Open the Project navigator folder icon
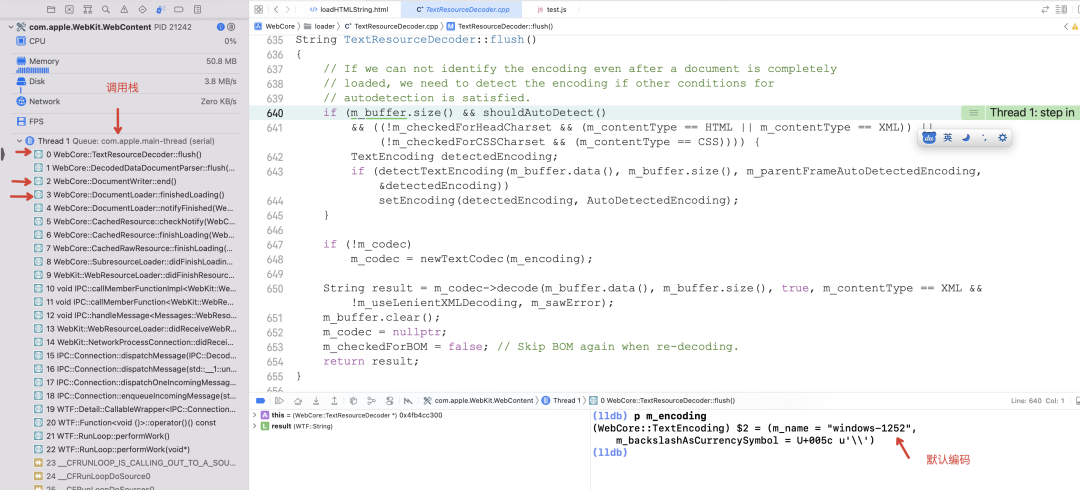 (x=51, y=10)
